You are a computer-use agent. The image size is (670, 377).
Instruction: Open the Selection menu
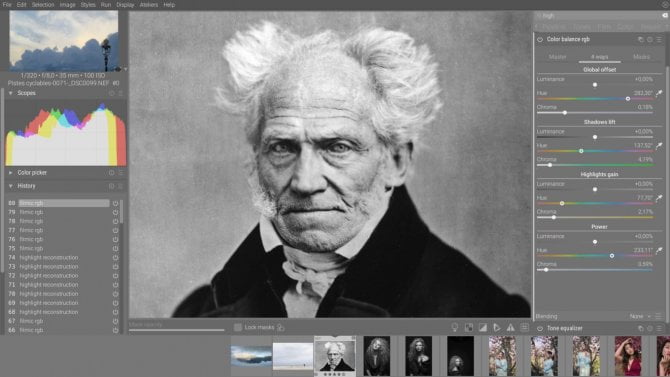pyautogui.click(x=43, y=5)
